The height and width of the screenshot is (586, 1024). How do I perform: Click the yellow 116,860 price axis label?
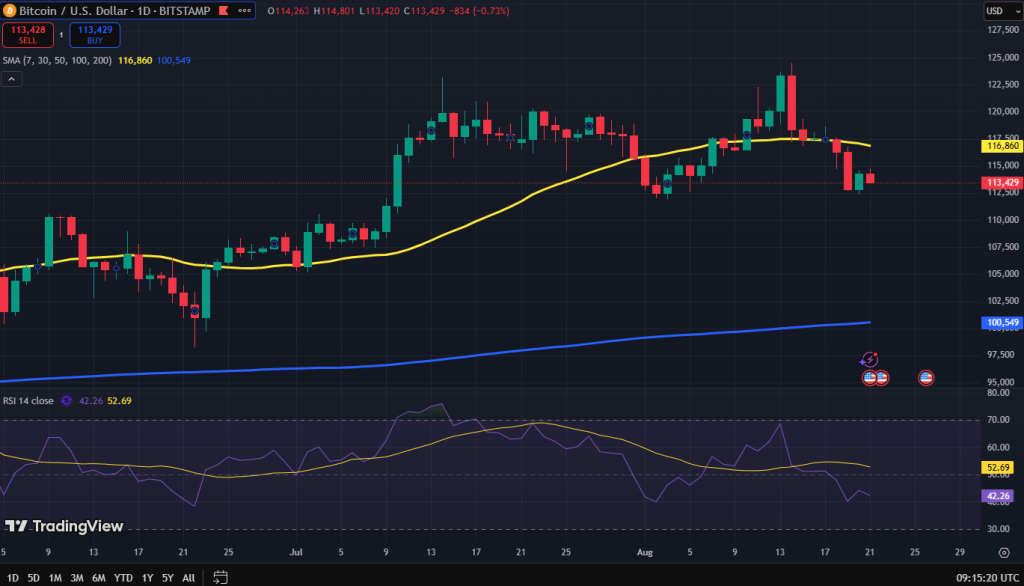1002,146
